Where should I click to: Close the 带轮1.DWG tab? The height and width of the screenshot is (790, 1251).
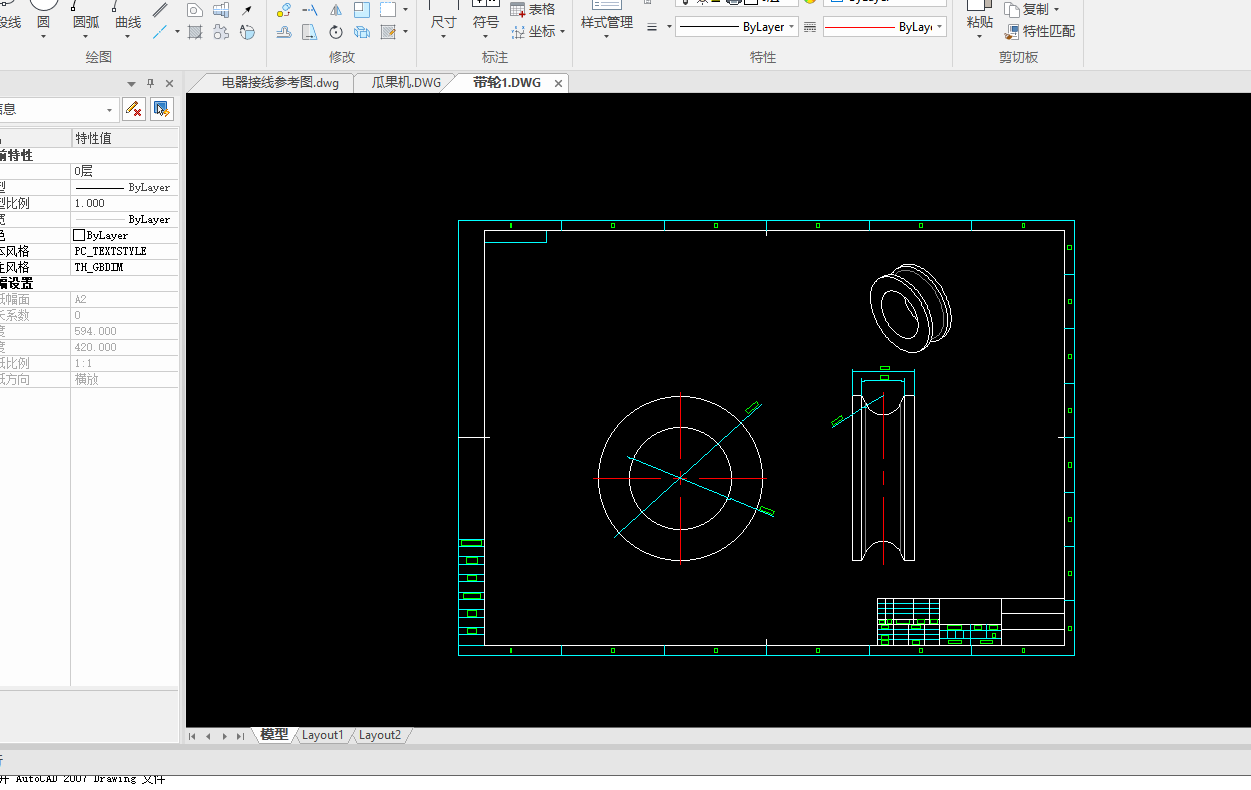[x=558, y=83]
